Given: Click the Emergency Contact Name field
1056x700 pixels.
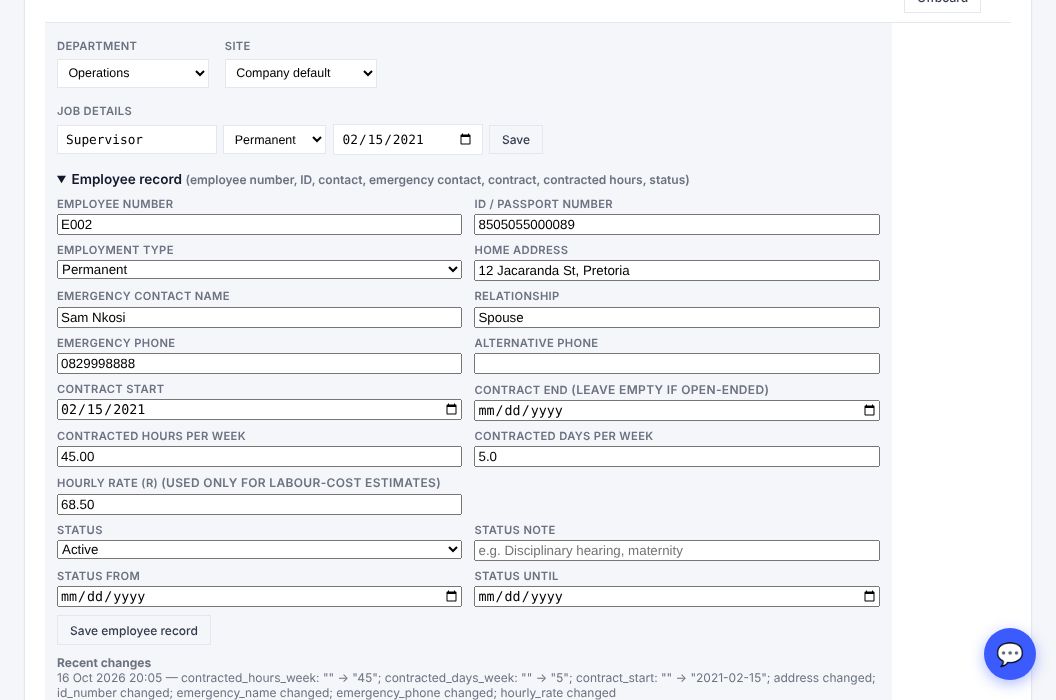Looking at the screenshot, I should [x=259, y=317].
